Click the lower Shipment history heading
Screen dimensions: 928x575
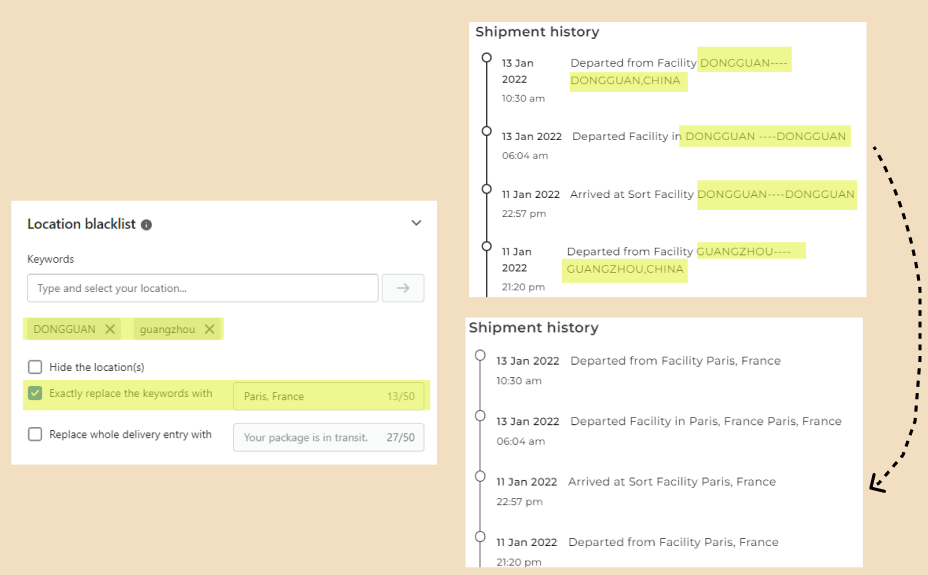[533, 328]
